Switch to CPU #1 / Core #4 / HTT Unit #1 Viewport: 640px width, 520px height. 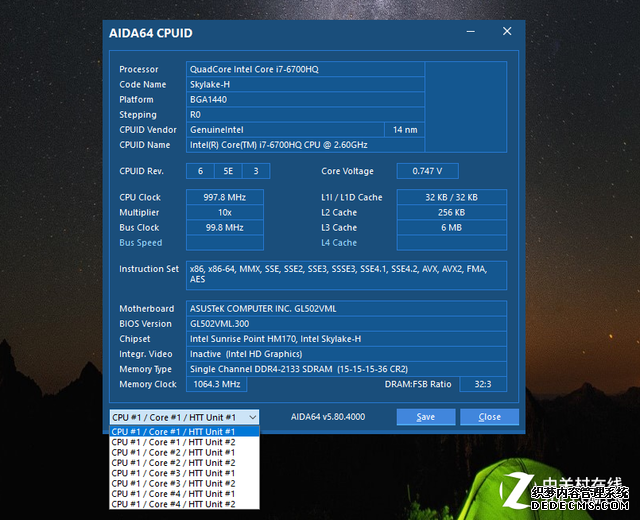click(184, 493)
